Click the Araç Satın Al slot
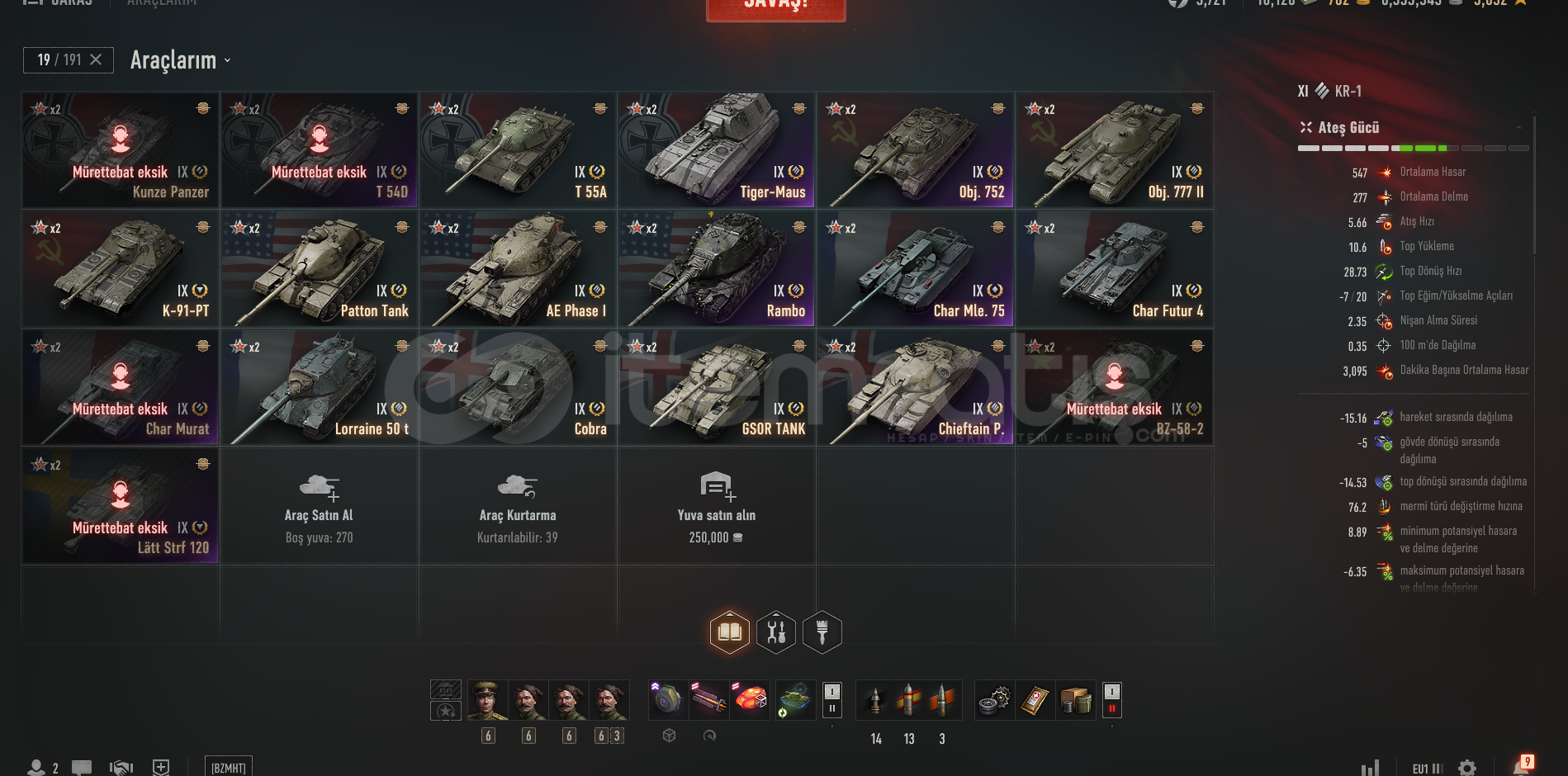Screen dimensions: 1568x776 320,506
